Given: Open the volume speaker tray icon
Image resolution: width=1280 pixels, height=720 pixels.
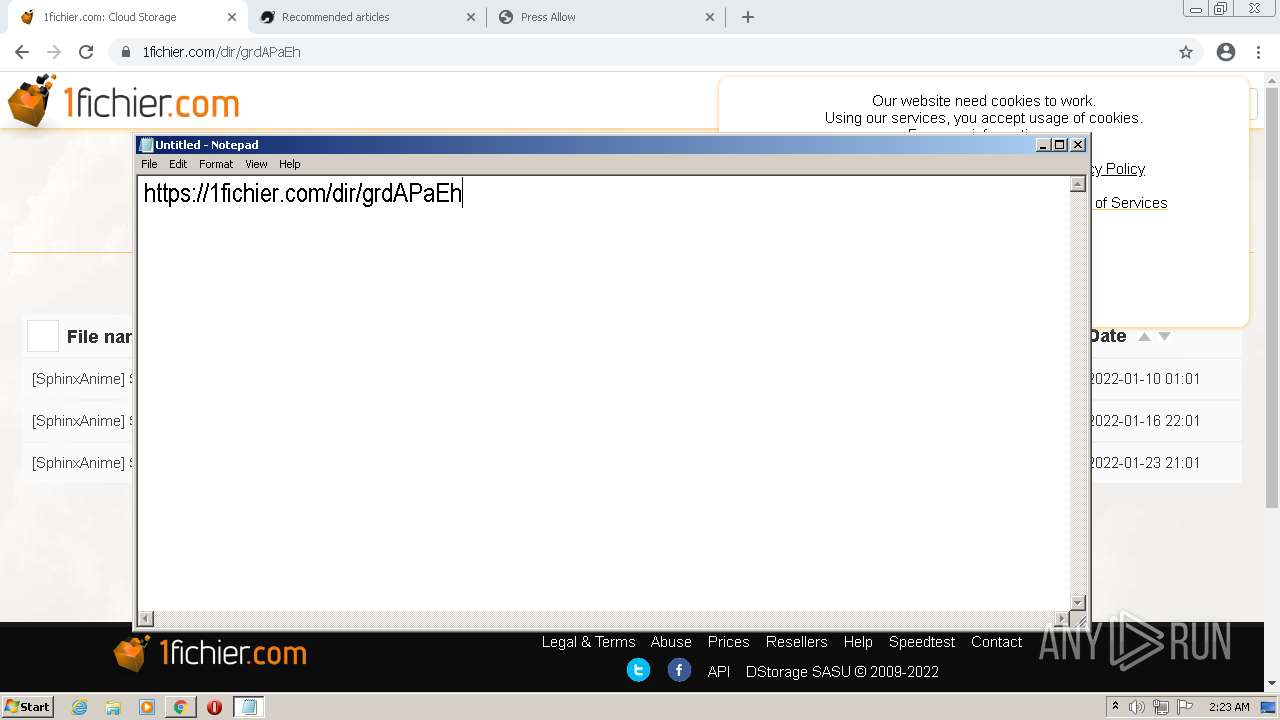Looking at the screenshot, I should pyautogui.click(x=1137, y=707).
